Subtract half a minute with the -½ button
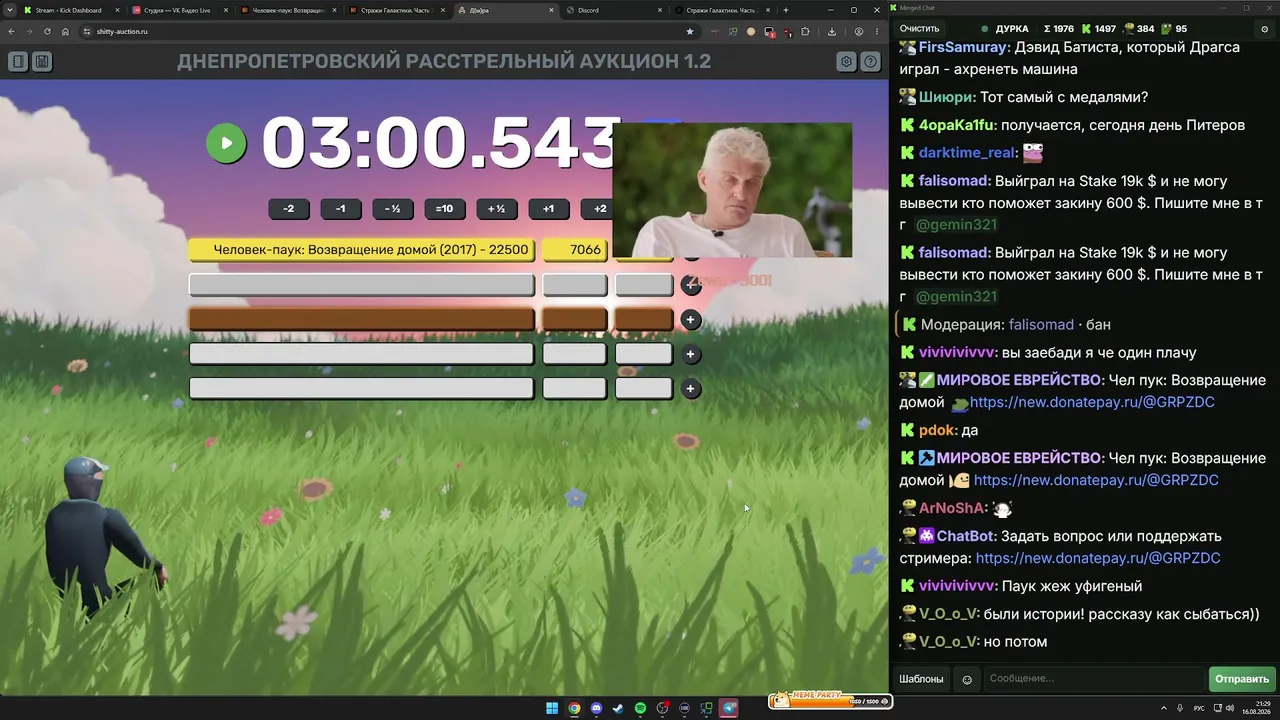The width and height of the screenshot is (1280, 720). (x=393, y=209)
